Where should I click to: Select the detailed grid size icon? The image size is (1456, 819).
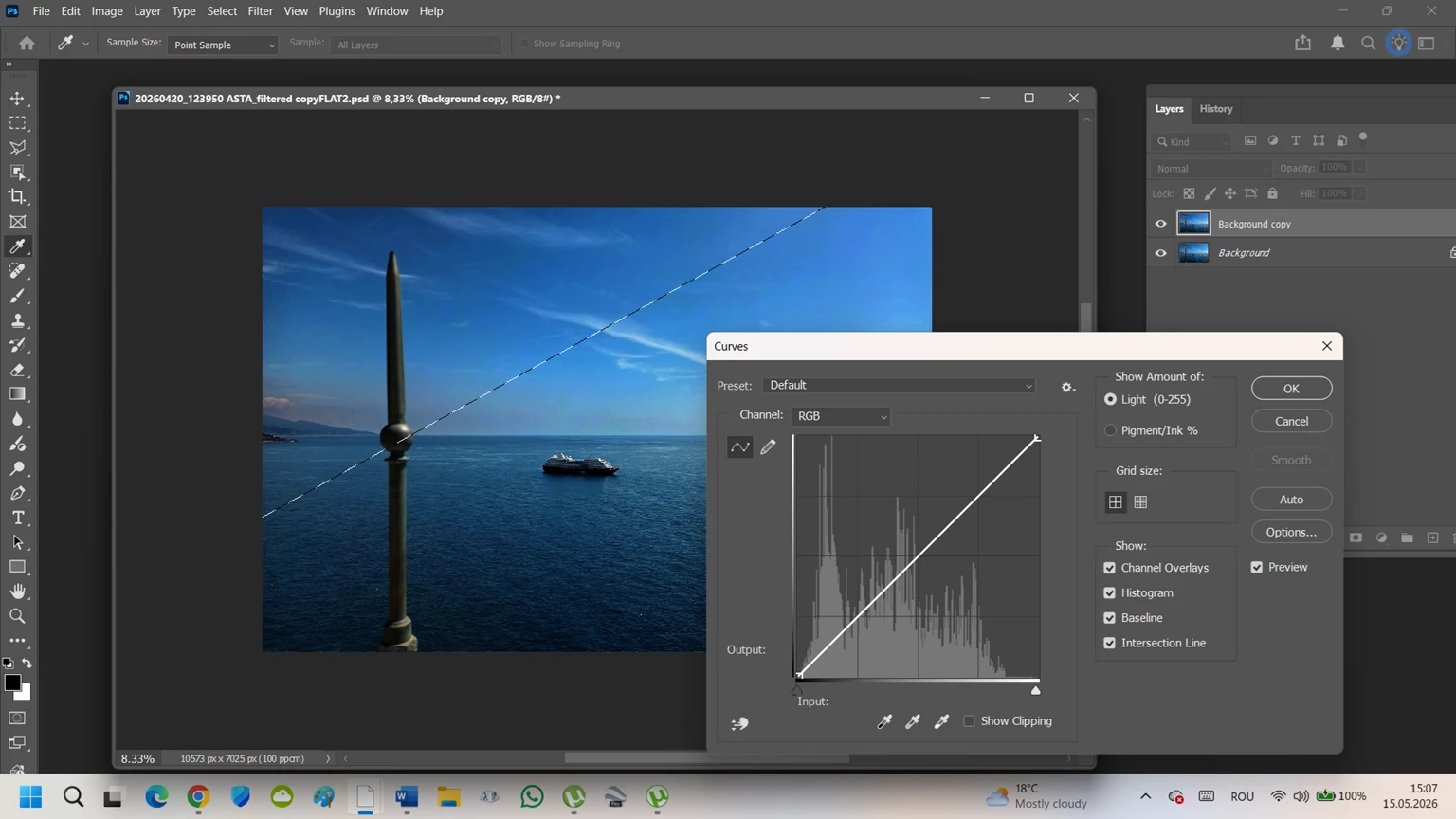click(1140, 502)
